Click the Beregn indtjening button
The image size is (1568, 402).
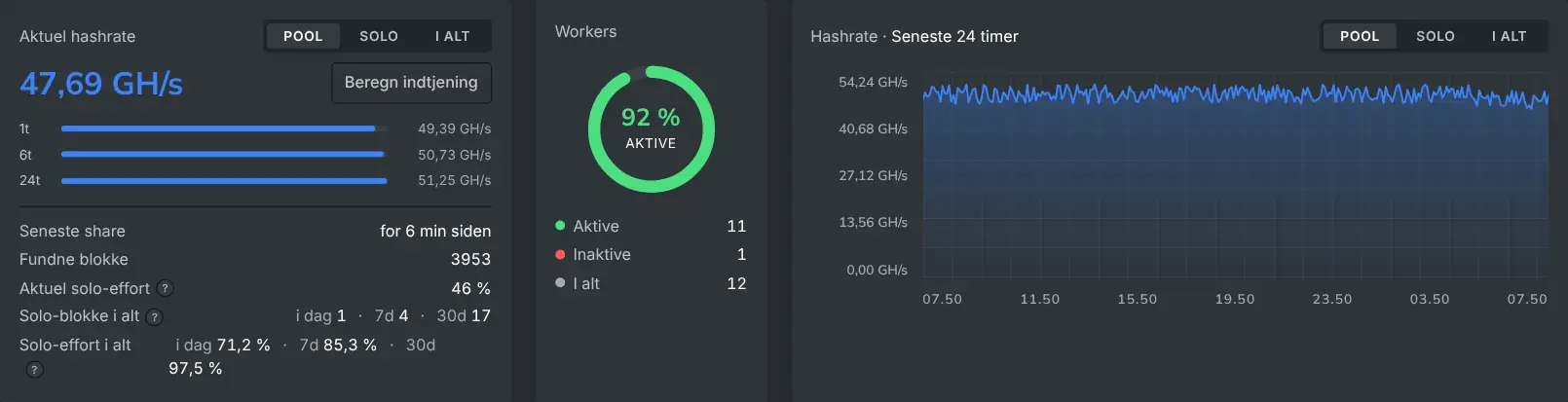[x=411, y=83]
